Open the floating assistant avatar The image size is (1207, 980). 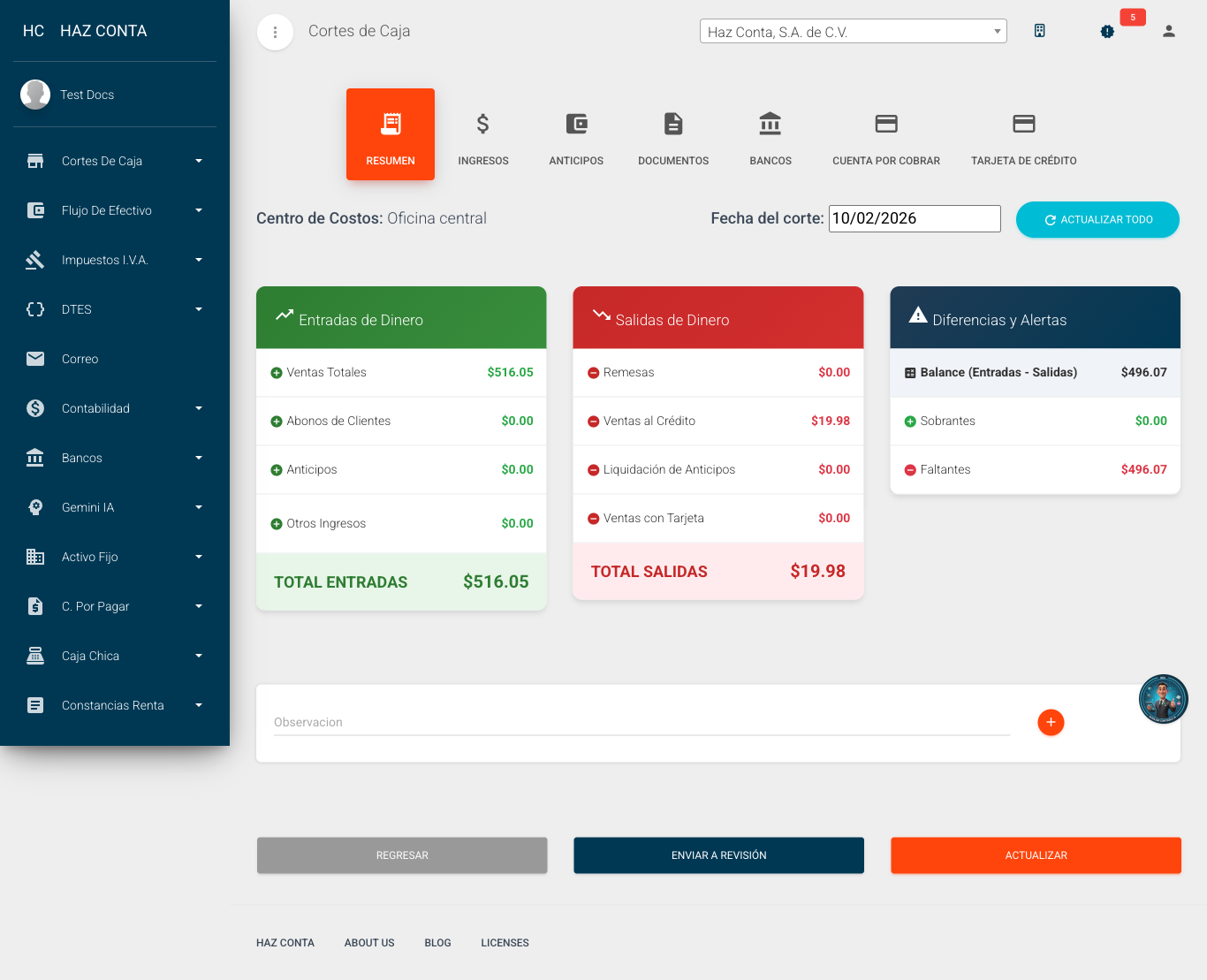tap(1163, 699)
